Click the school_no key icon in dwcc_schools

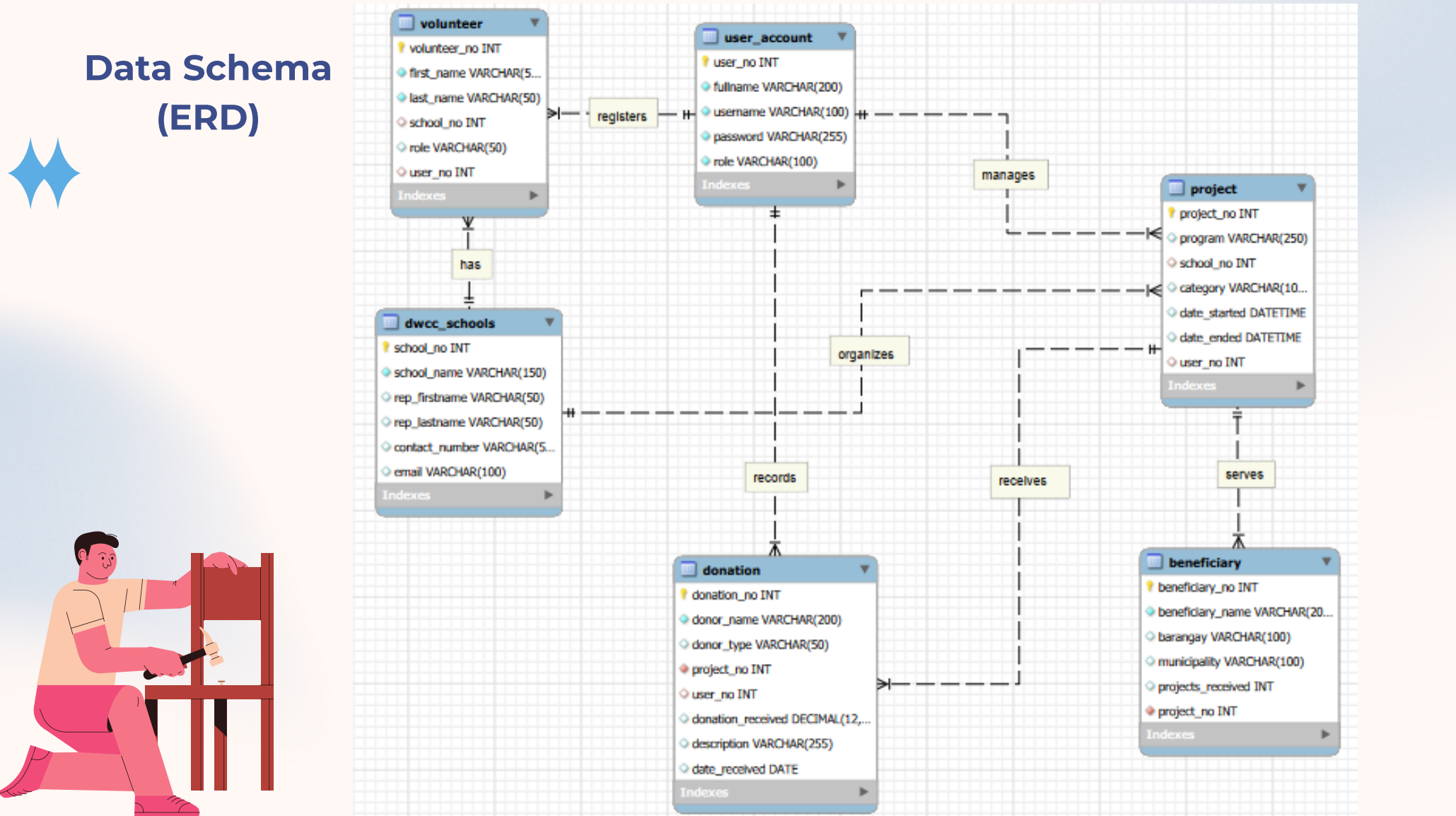click(x=385, y=346)
